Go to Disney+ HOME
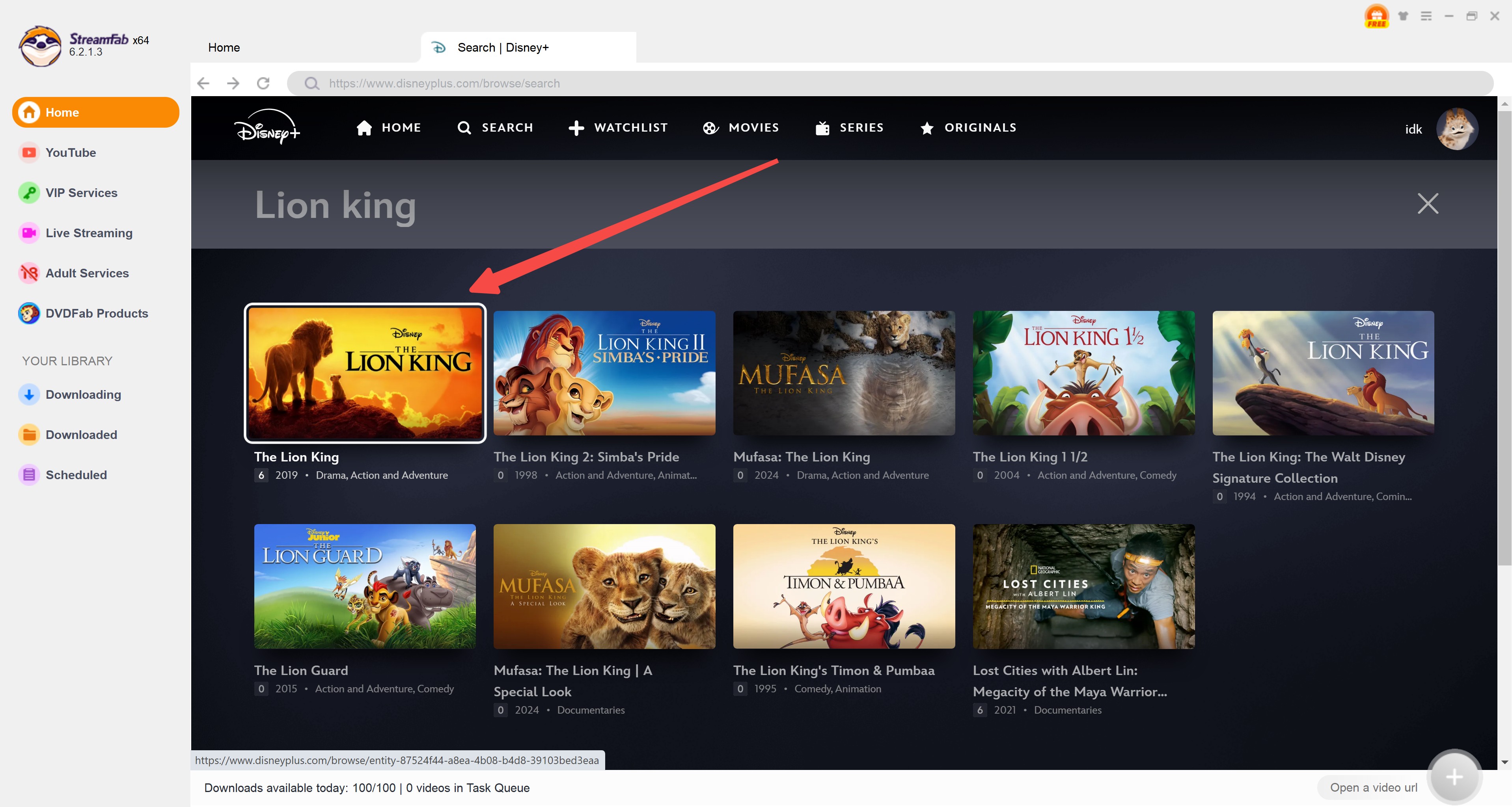Screen dimensions: 1512x807 pyautogui.click(x=389, y=128)
